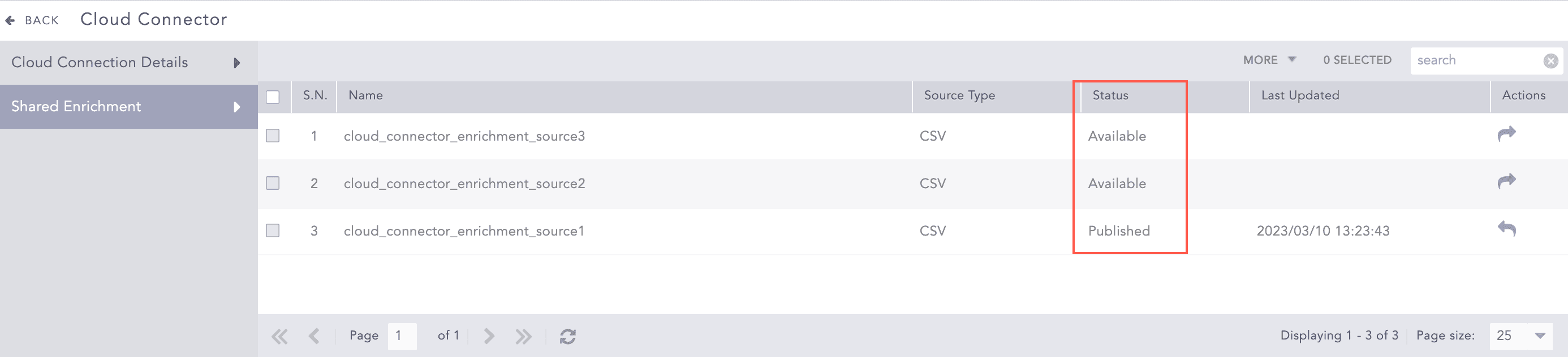Click the publish arrow for cloud_connector_enrichment_source2
The height and width of the screenshot is (357, 1568).
[1506, 181]
